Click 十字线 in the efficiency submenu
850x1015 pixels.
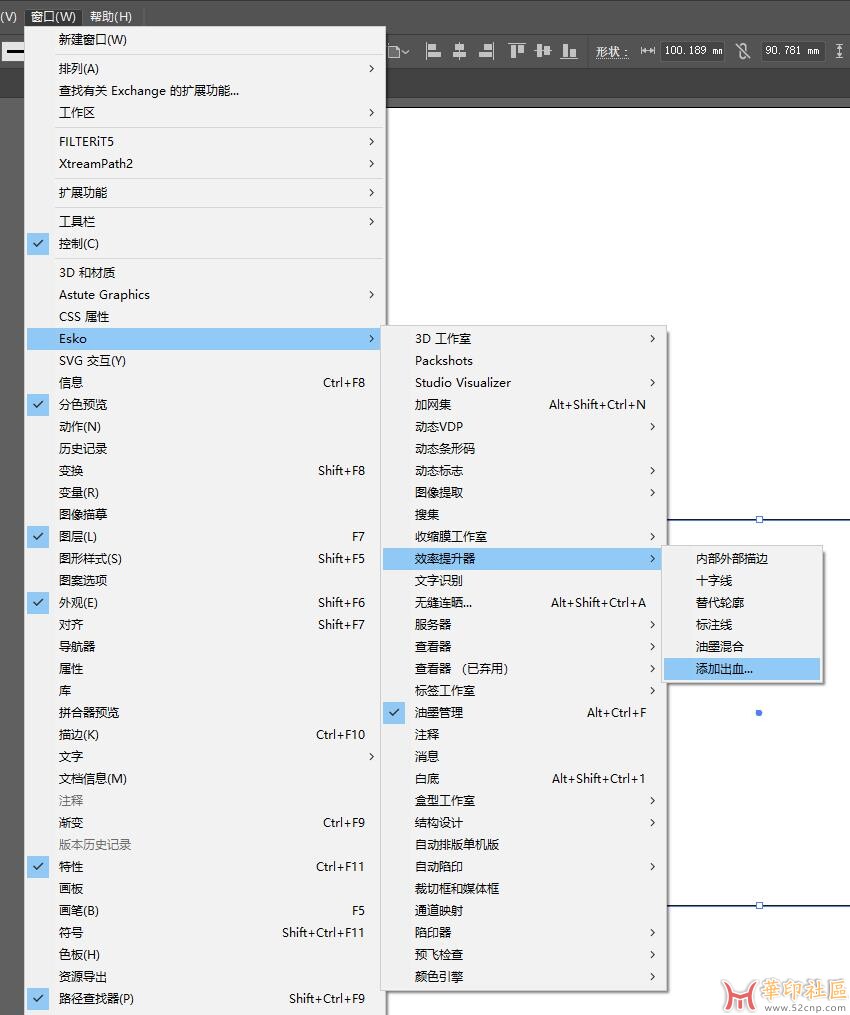(743, 581)
